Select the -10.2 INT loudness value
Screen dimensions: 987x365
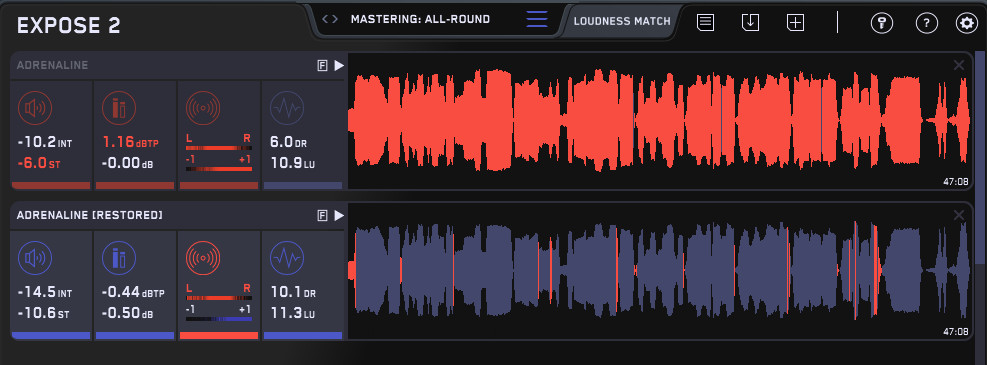coord(45,143)
